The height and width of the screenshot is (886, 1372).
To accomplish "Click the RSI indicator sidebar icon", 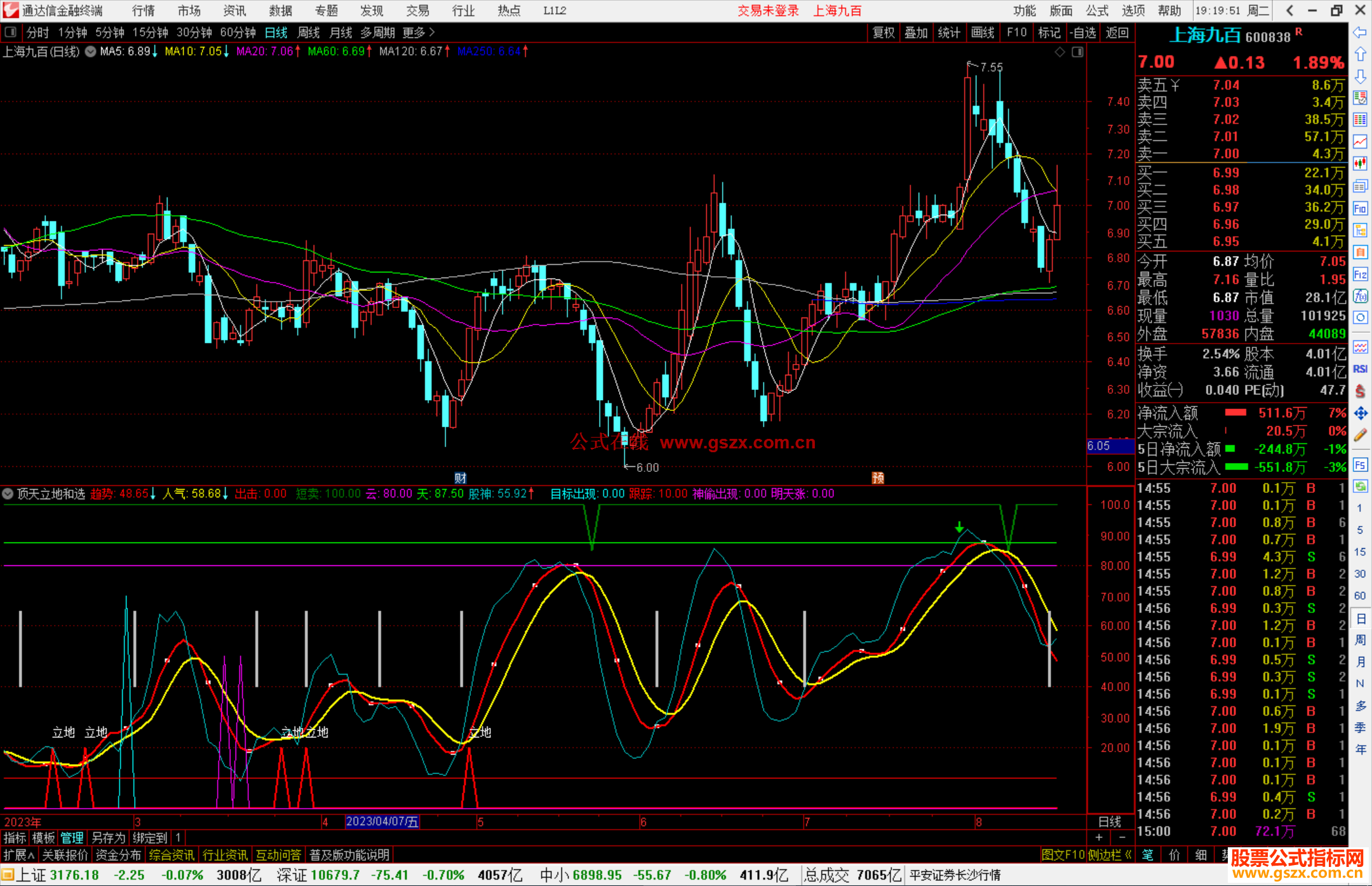I will click(x=1360, y=369).
